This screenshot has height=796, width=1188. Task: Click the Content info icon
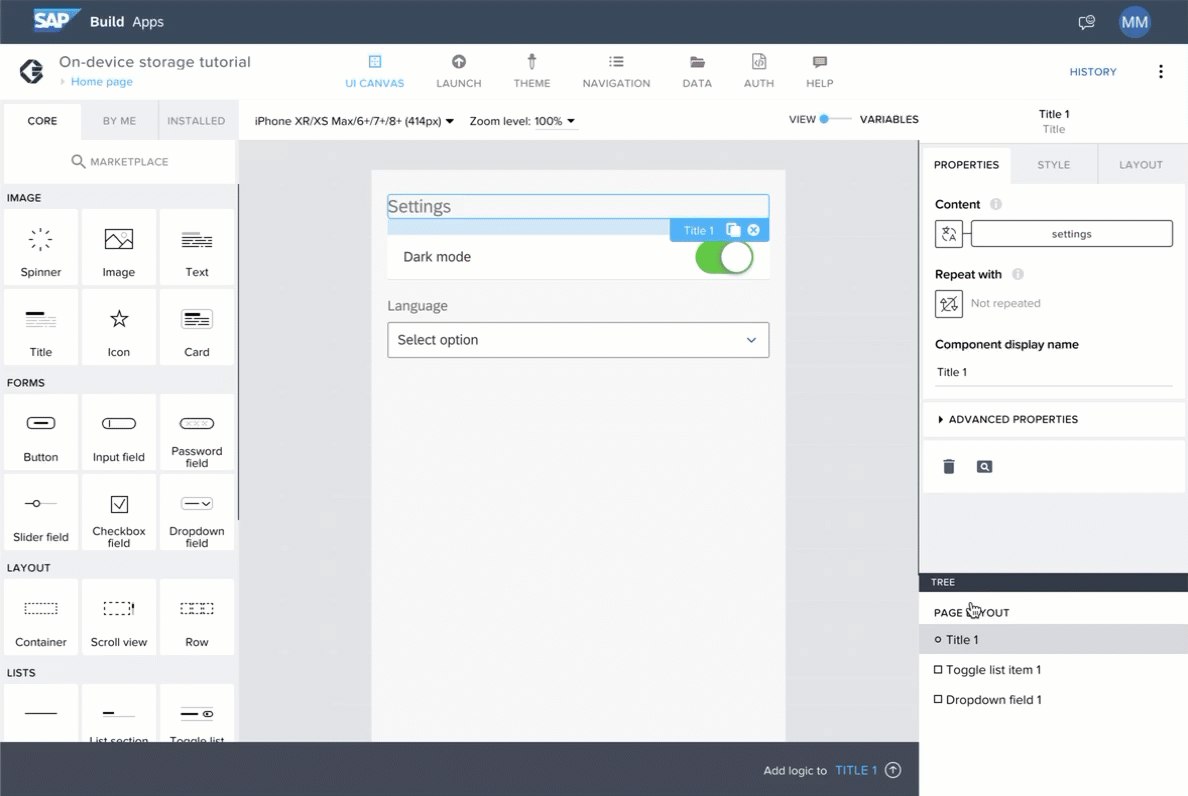click(996, 204)
